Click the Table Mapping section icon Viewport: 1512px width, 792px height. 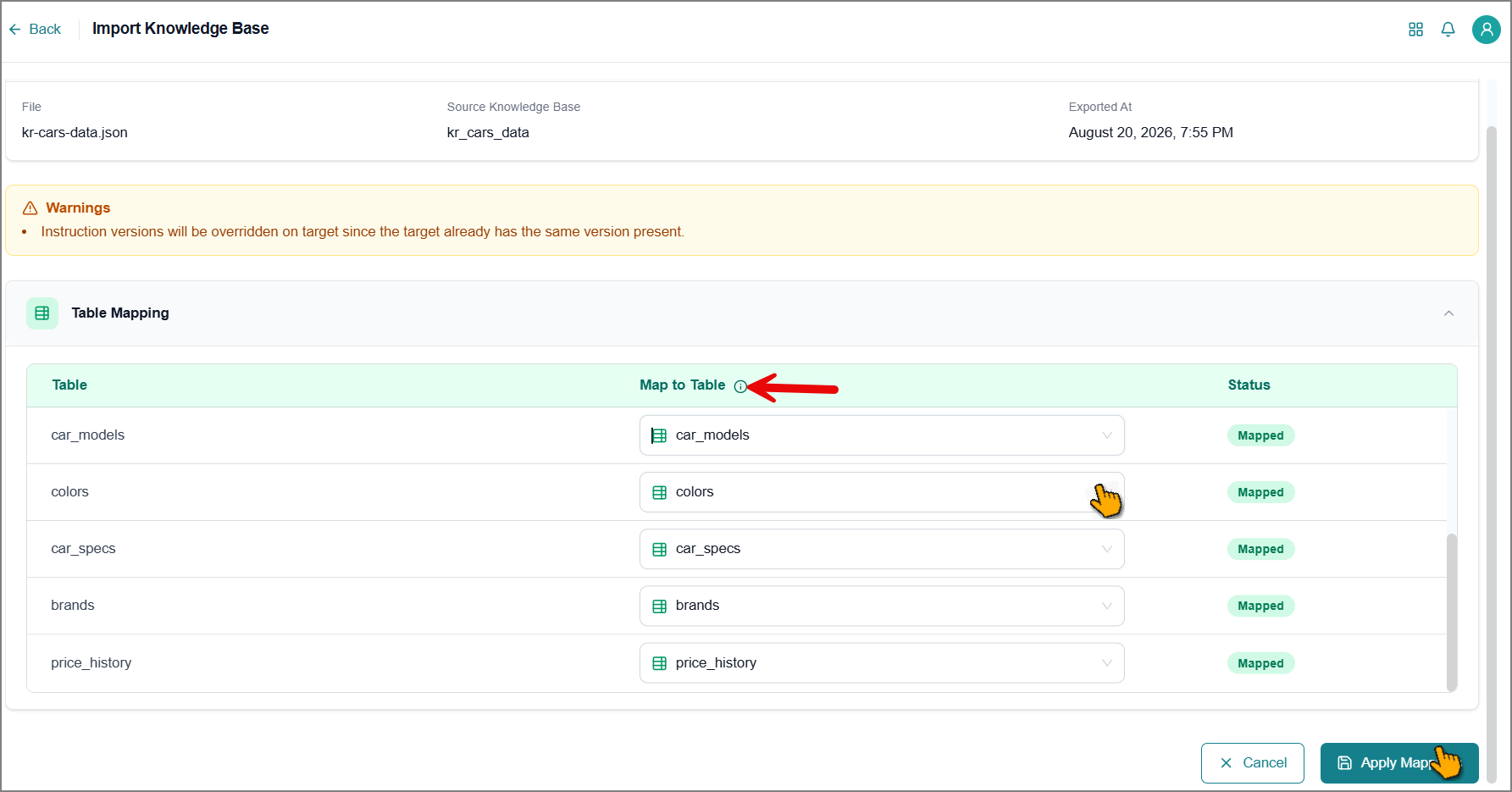click(x=42, y=313)
